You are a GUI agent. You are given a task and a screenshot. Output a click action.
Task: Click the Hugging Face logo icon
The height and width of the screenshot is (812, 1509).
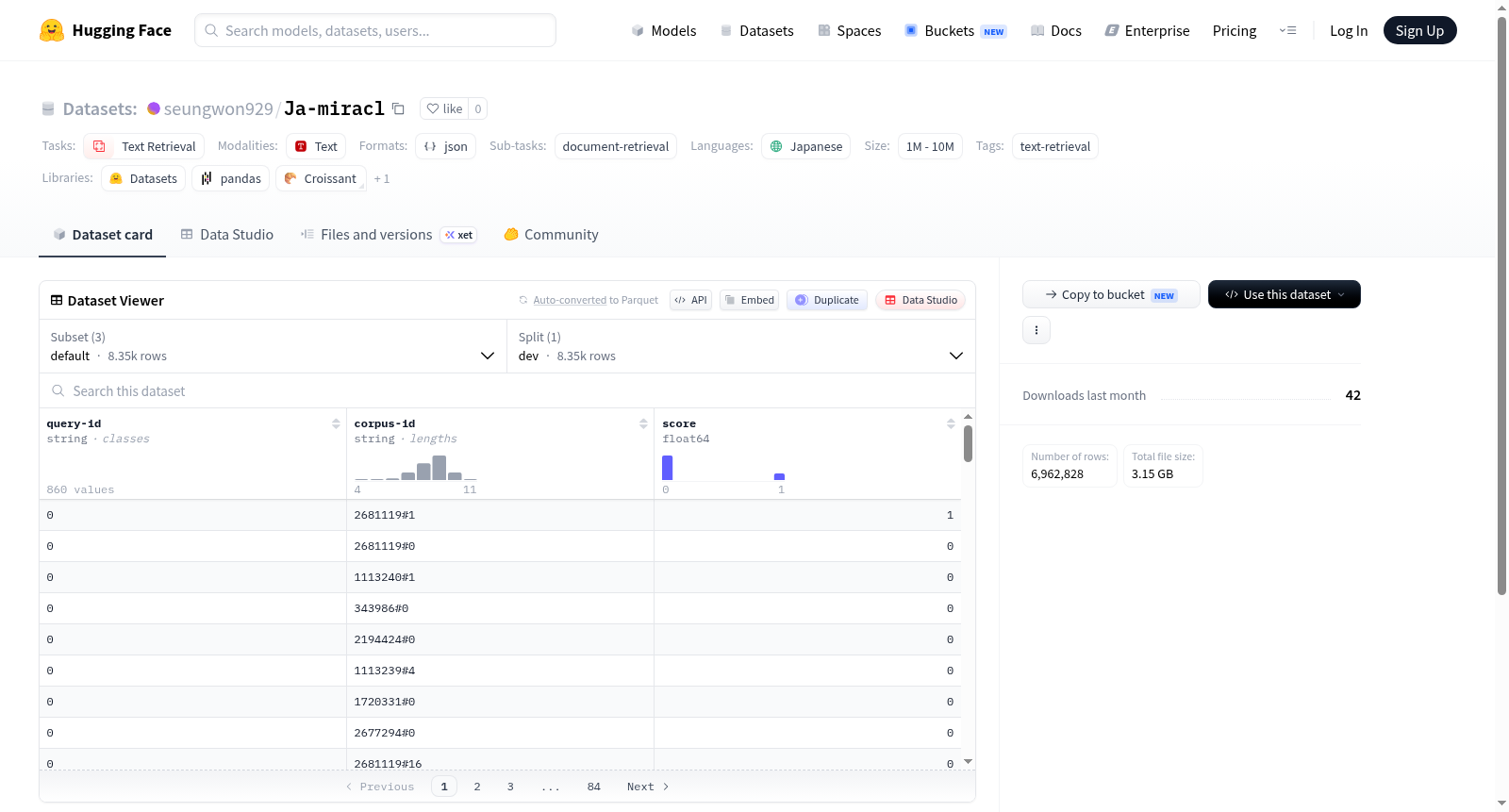52,30
